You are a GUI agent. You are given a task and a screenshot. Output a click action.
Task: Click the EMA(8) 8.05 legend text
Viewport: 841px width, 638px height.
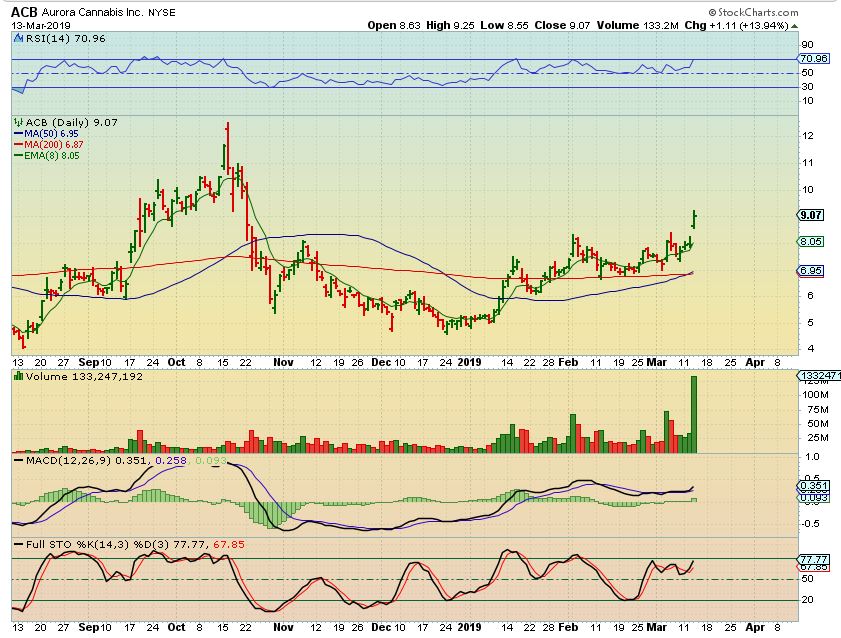(52, 156)
